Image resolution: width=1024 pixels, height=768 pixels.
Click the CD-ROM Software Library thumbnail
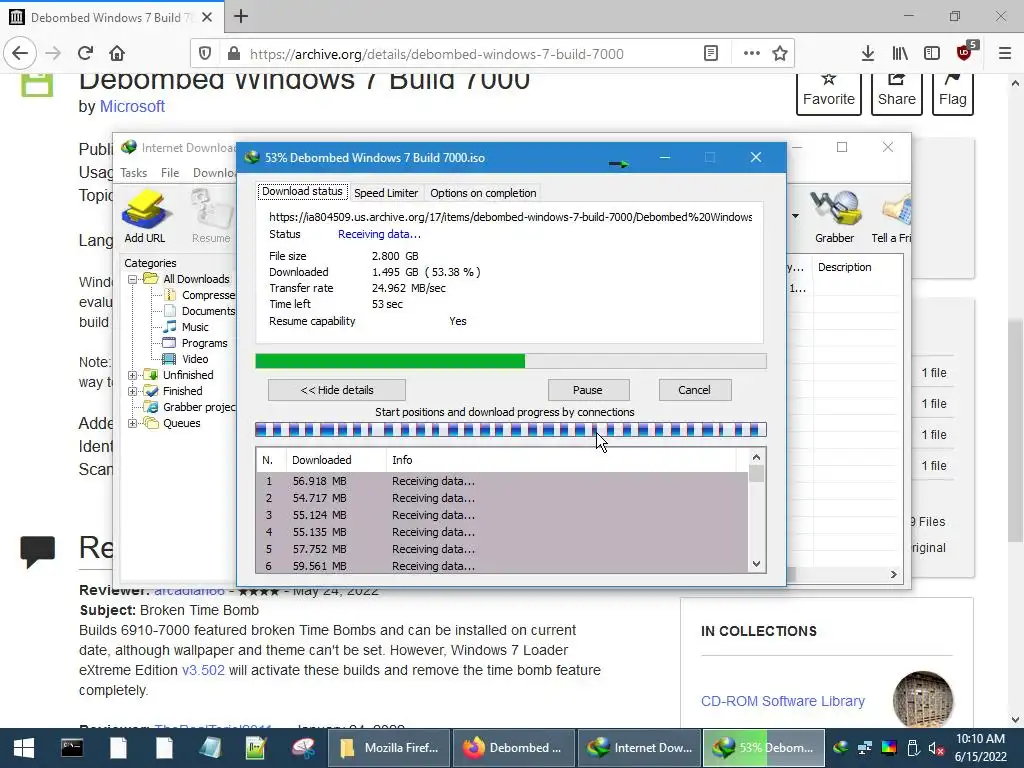click(922, 700)
